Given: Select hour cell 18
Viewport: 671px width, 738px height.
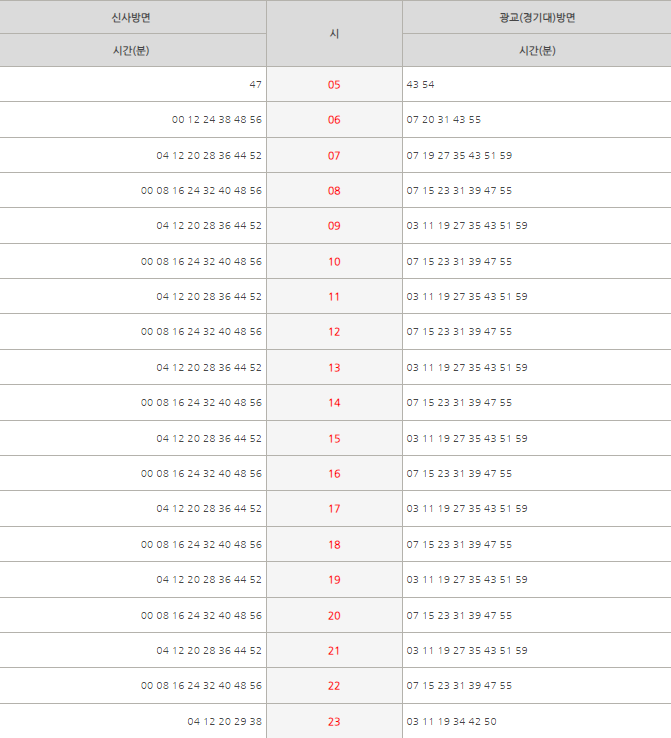Looking at the screenshot, I should [334, 544].
